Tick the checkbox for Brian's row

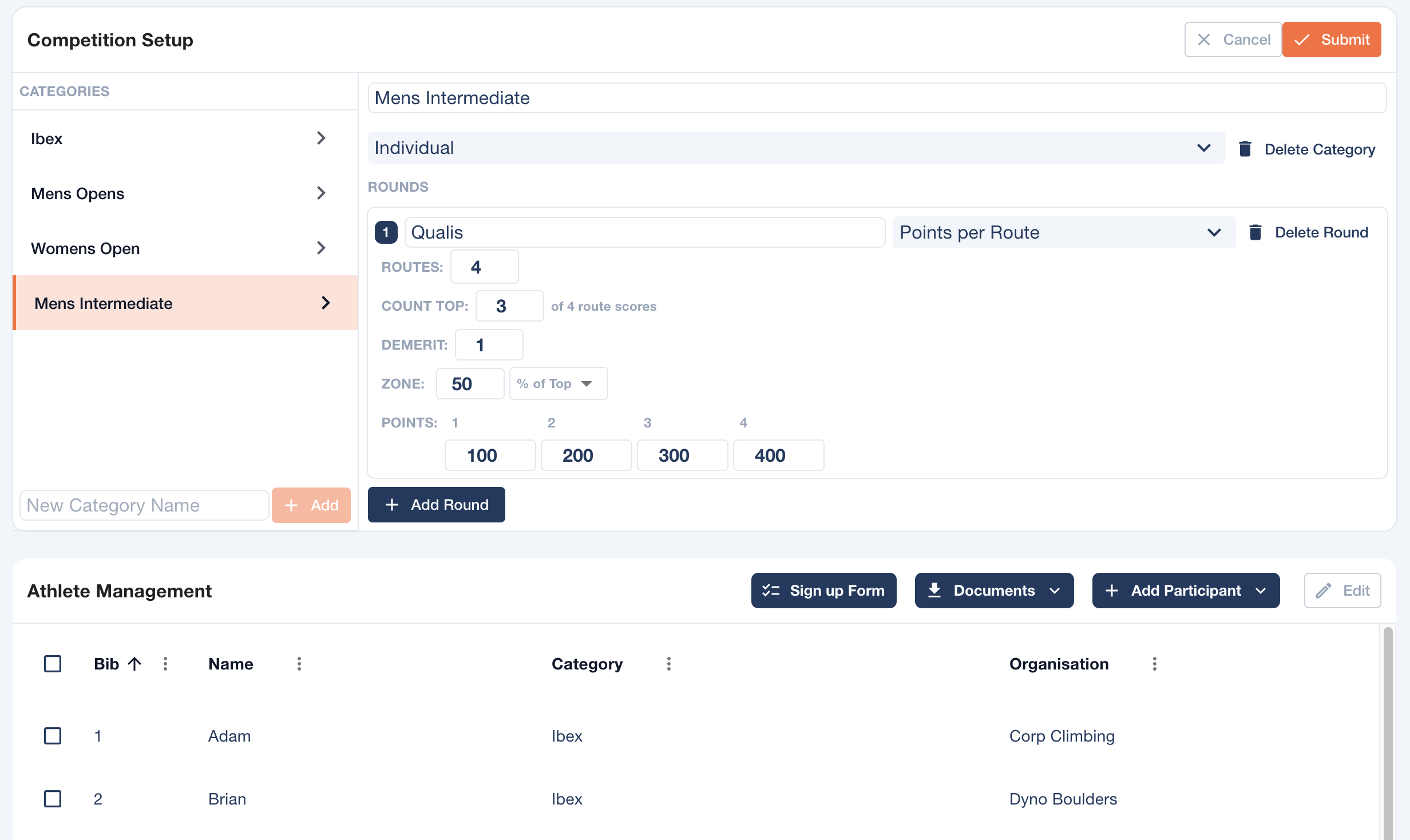tap(53, 799)
